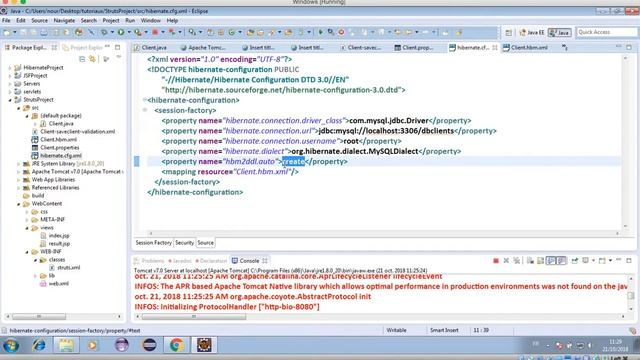640x360 pixels.
Task: Click the Open Perspective icon
Action: 509,32
